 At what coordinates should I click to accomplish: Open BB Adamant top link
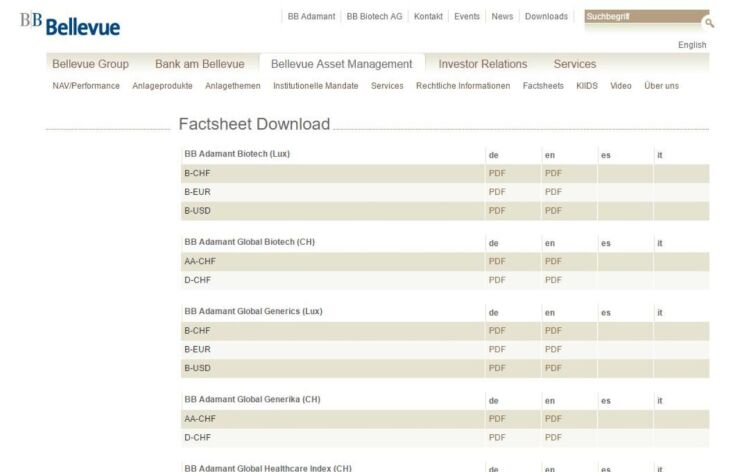click(x=311, y=16)
